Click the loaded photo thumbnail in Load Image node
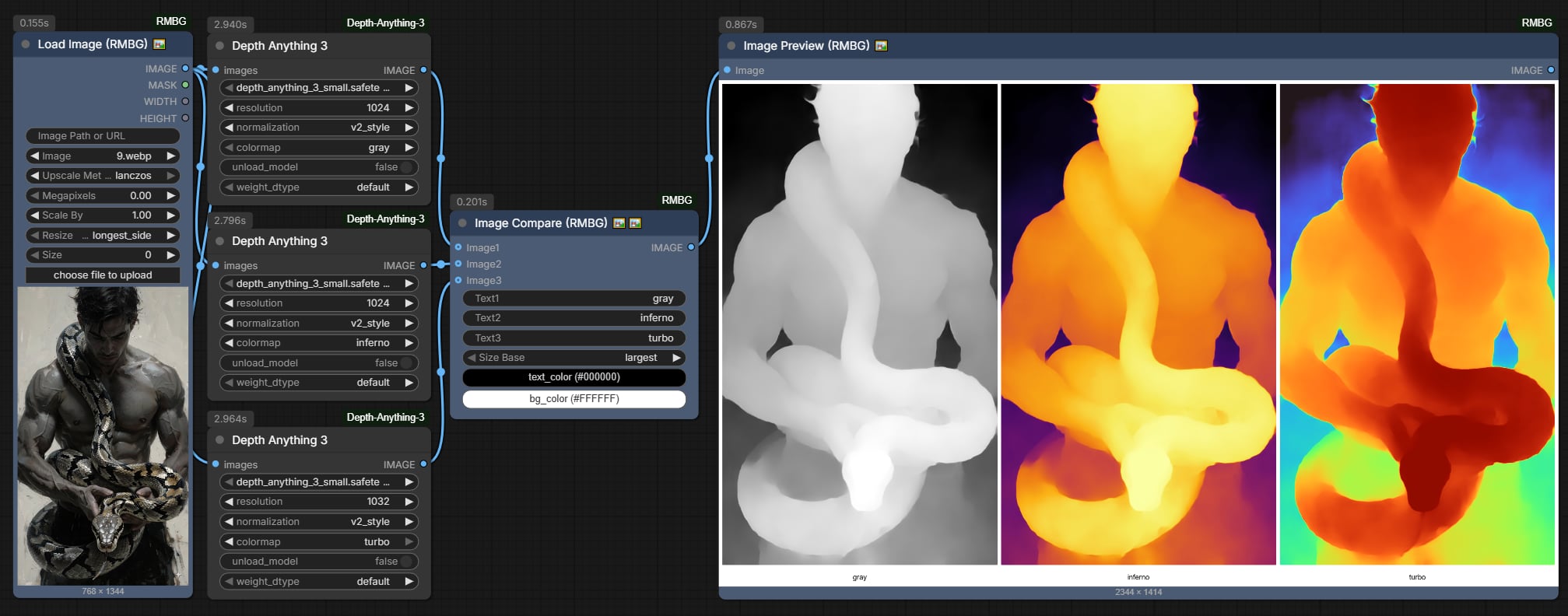1568x616 pixels. (x=103, y=436)
